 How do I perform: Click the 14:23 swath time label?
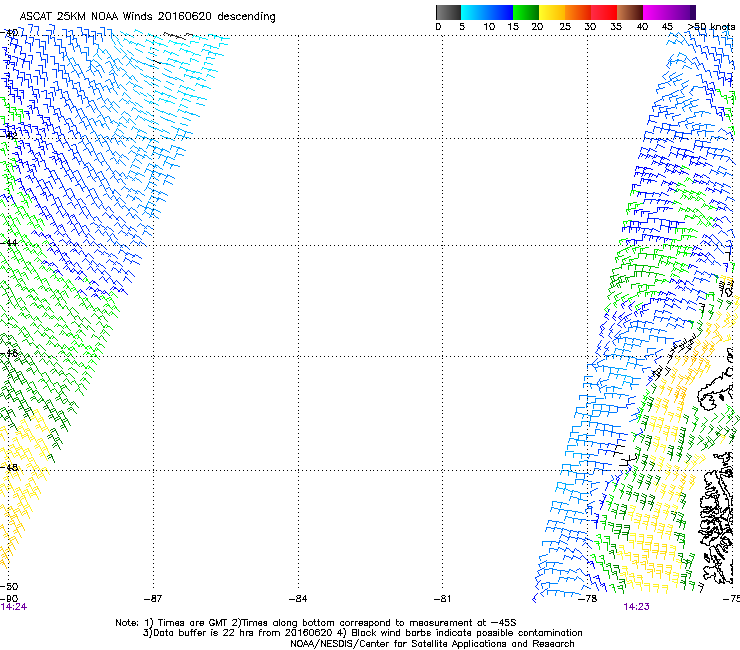(x=636, y=607)
